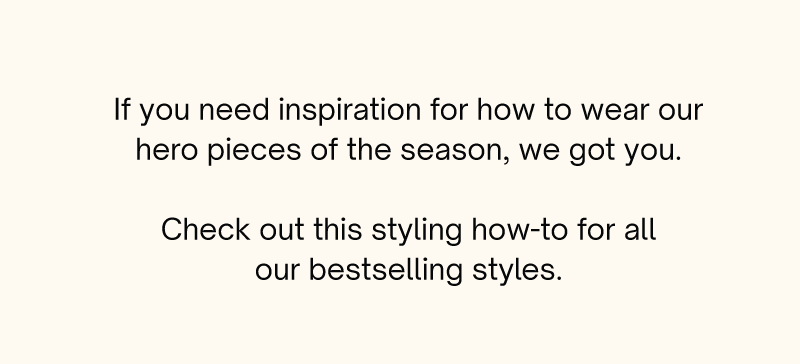Viewport: 800px width, 364px height.
Task: Click the word "hero" on the second line
Action: tap(166, 150)
